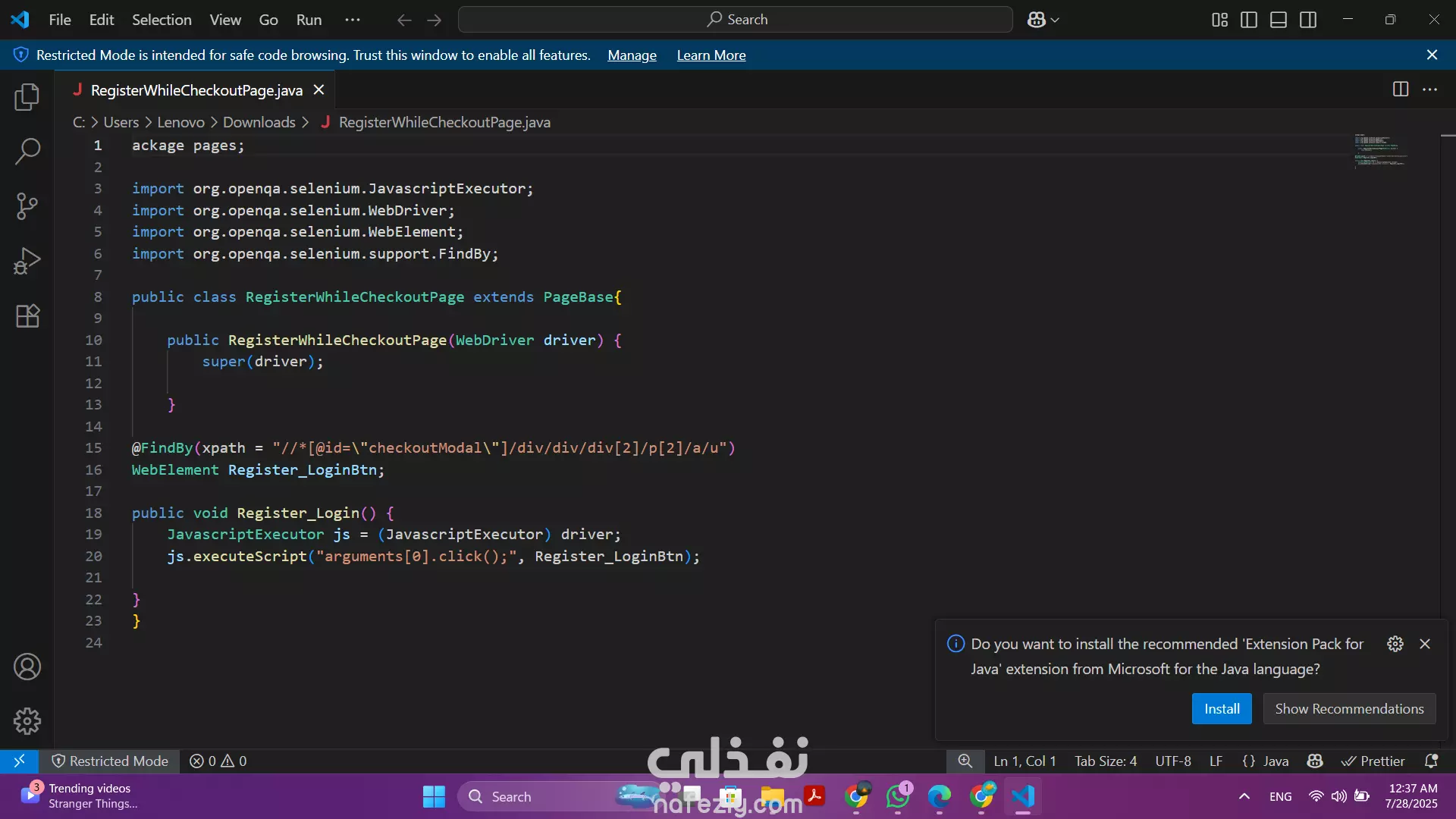The image size is (1456, 819).
Task: Expand the C: breadcrumb
Action: [x=79, y=122]
